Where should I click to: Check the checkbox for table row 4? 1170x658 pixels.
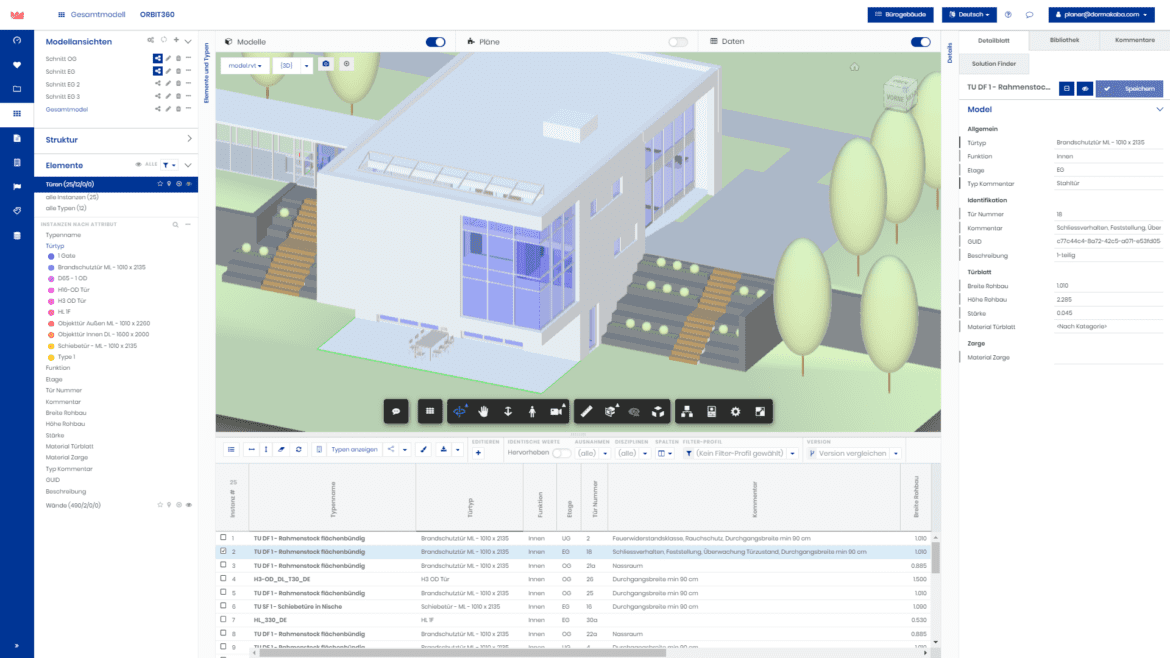222,578
